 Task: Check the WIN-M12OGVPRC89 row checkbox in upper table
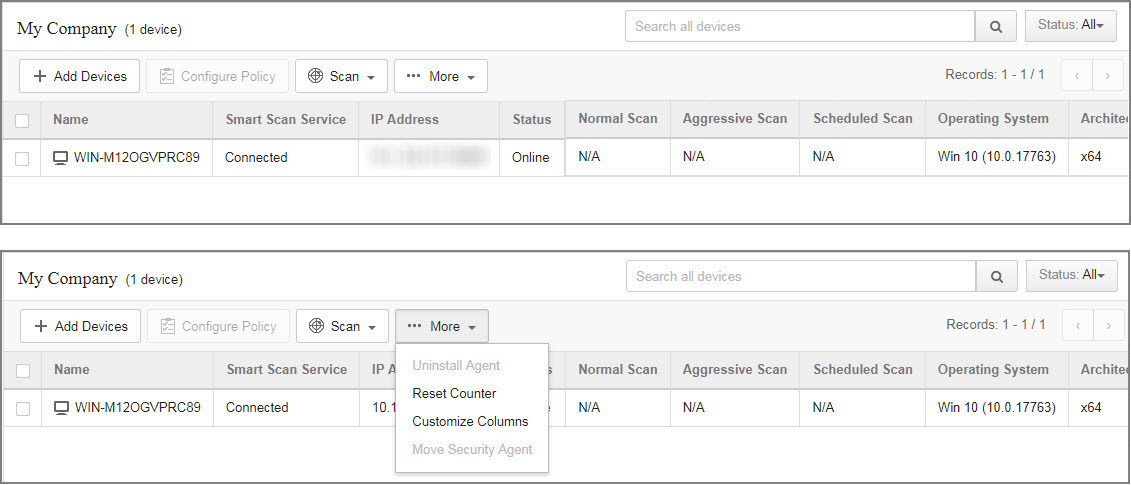click(22, 158)
